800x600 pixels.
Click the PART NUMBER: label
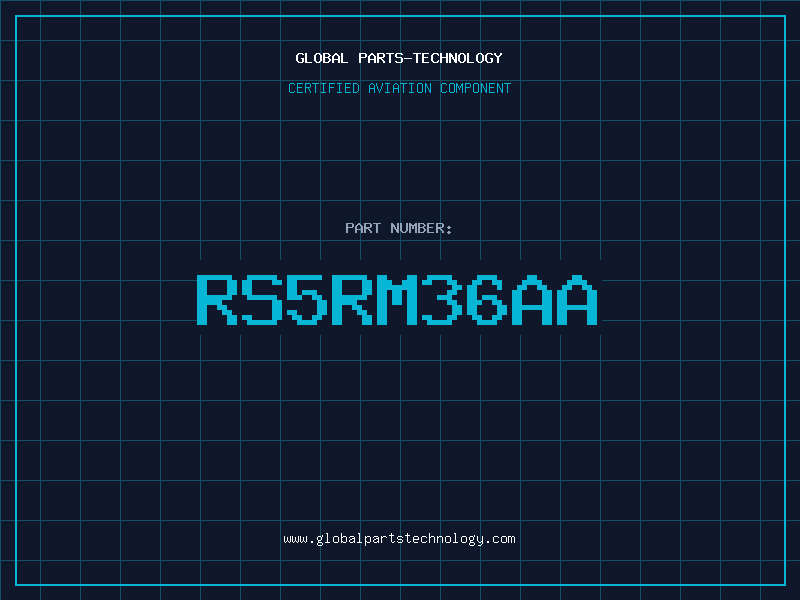click(398, 228)
